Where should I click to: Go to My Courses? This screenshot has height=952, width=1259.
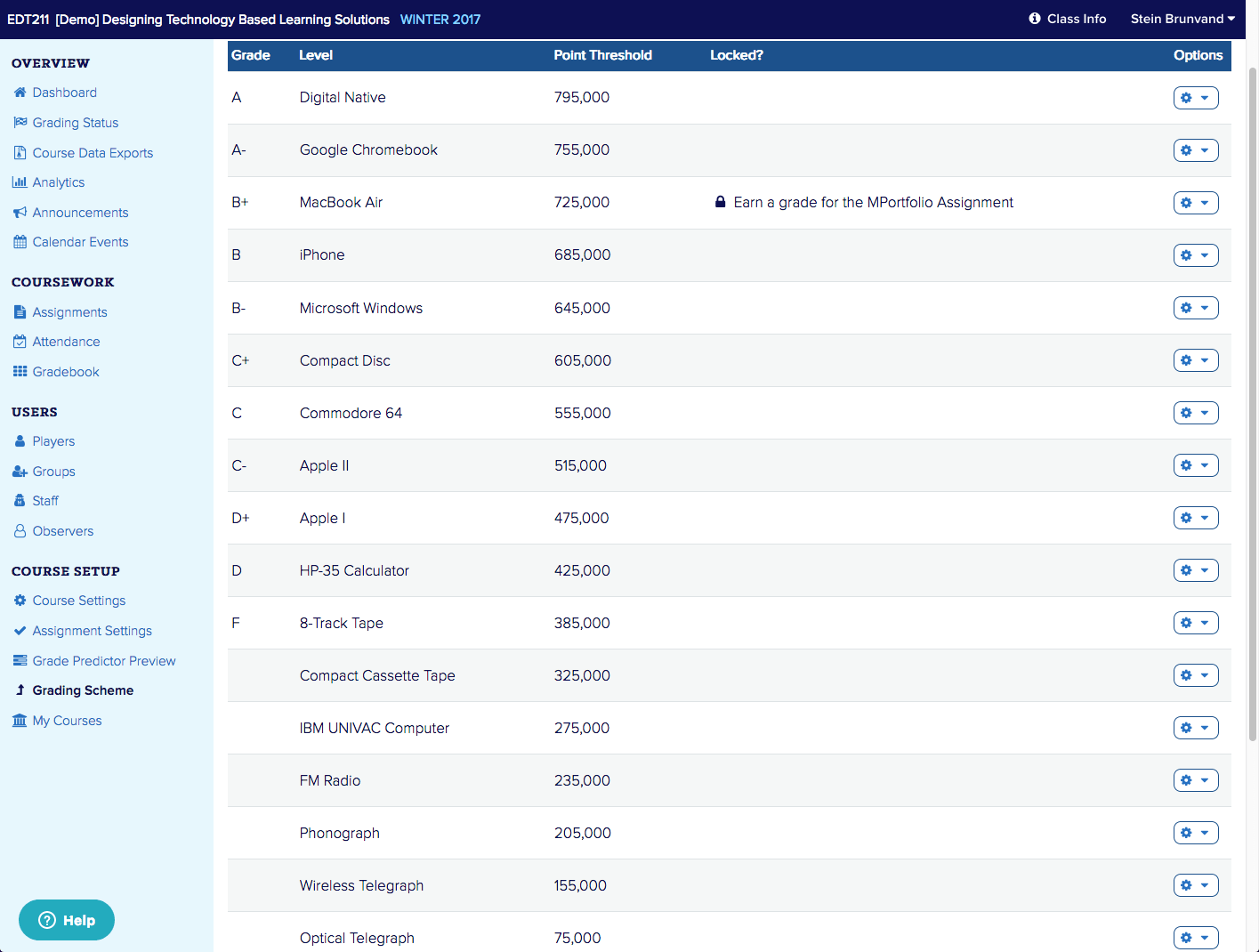pos(68,721)
